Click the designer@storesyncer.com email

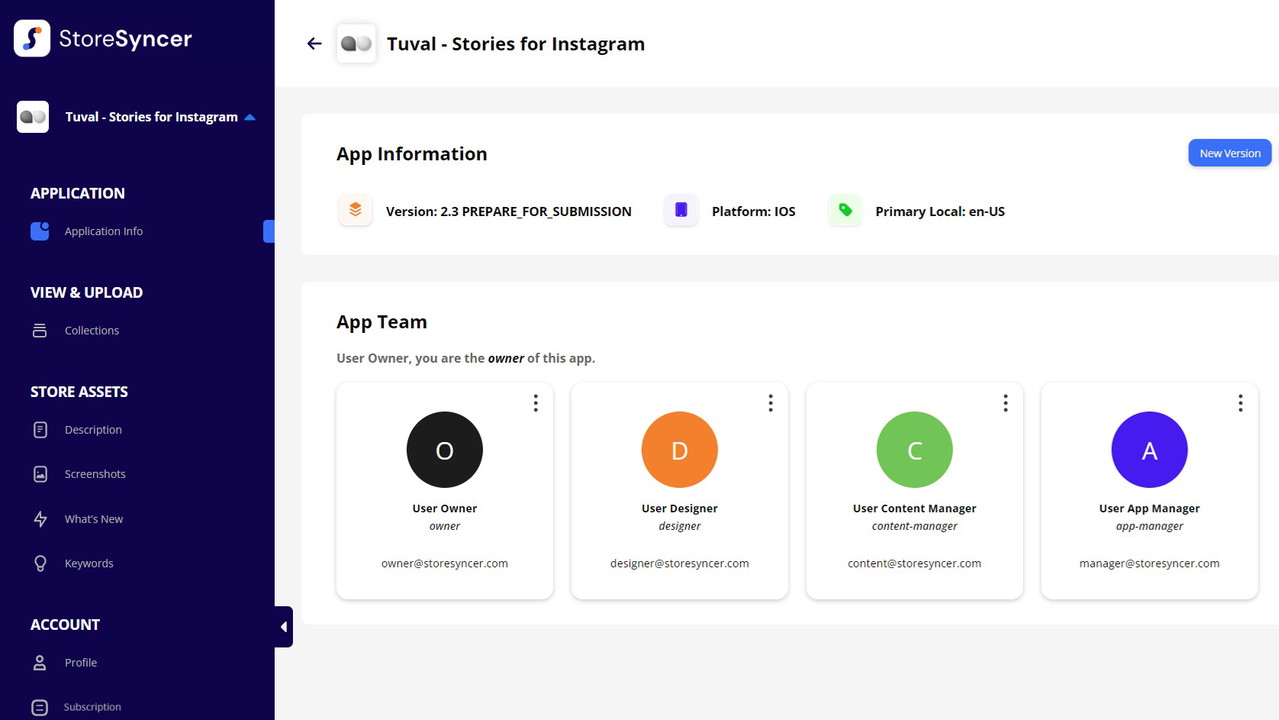(x=680, y=563)
